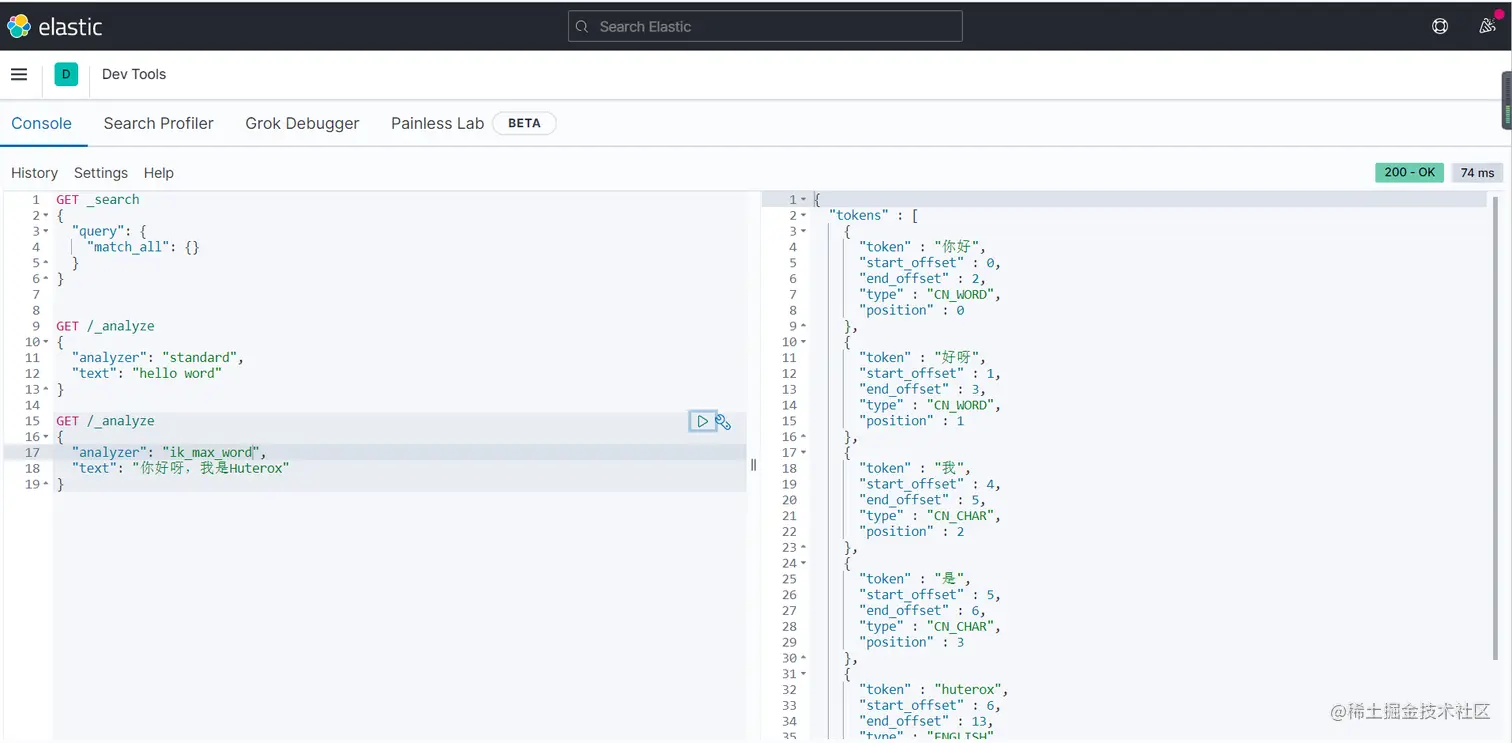The width and height of the screenshot is (1512, 743).
Task: Click the "match_all": {} line
Action: coord(143,247)
